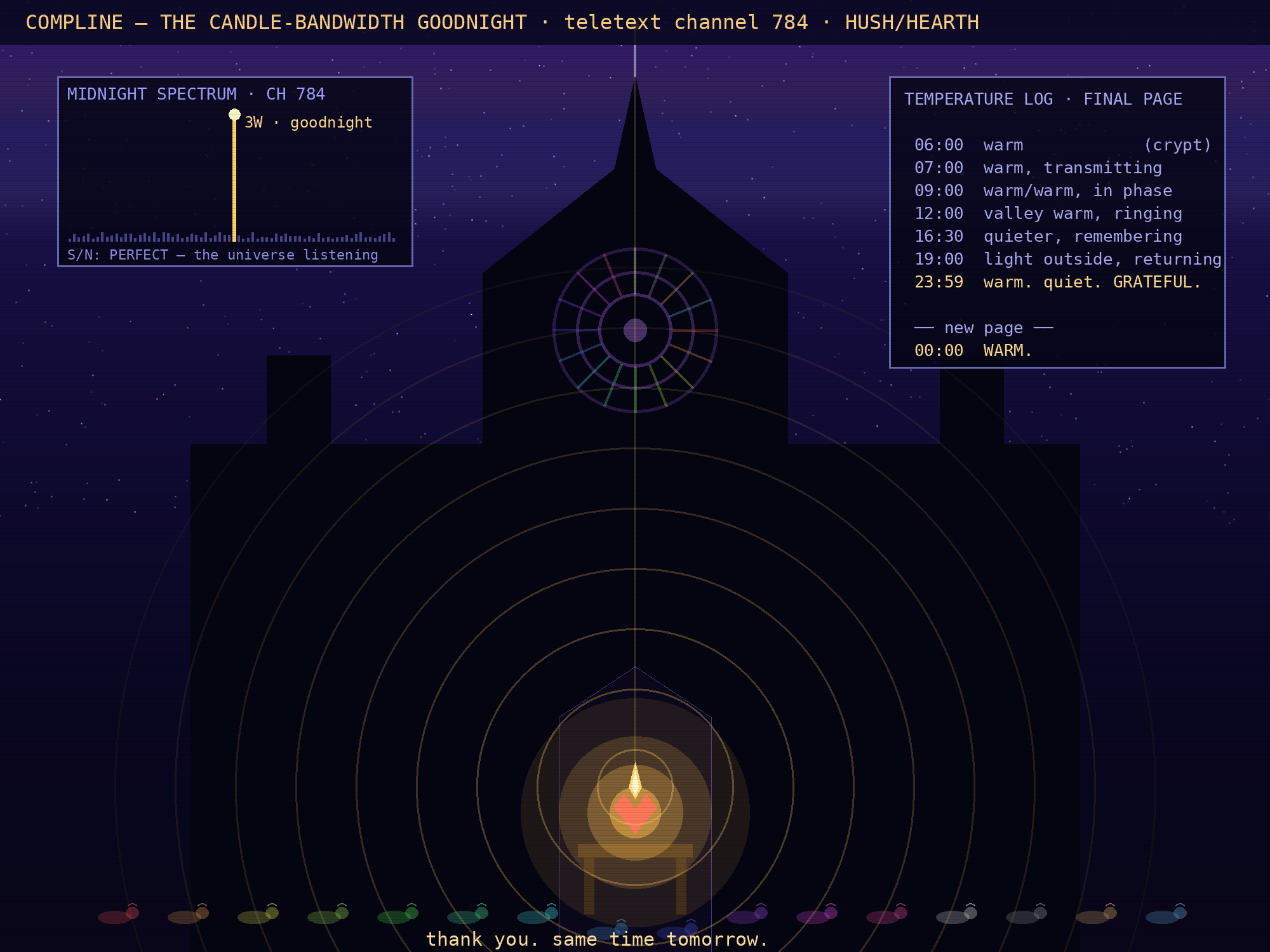Click the glowing dot atop the spectrum peak

click(234, 115)
